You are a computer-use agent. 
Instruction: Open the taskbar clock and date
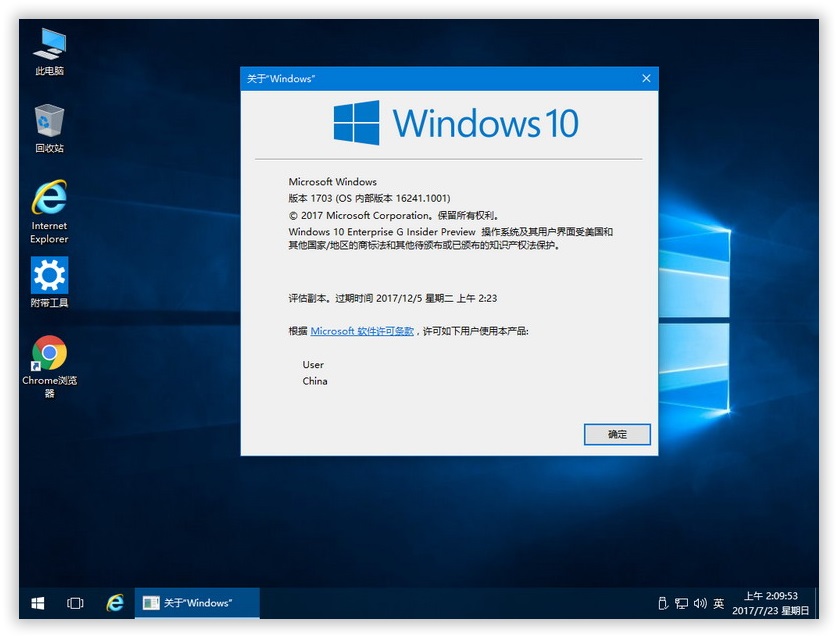(x=771, y=603)
